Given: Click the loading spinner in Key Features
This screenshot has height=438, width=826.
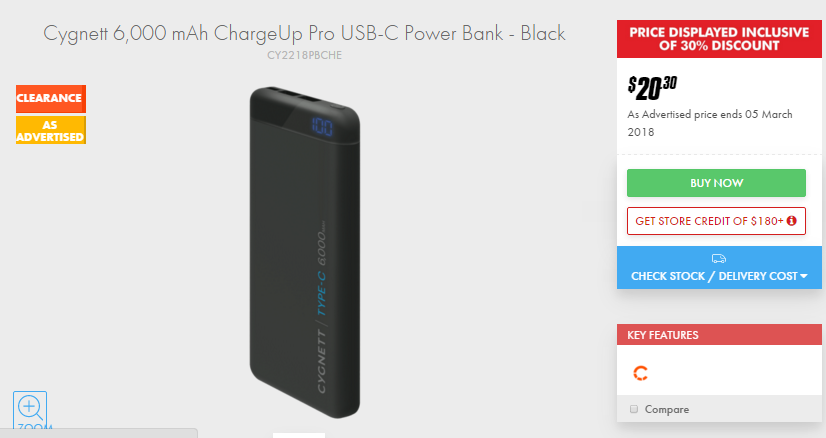Looking at the screenshot, I should pyautogui.click(x=641, y=373).
